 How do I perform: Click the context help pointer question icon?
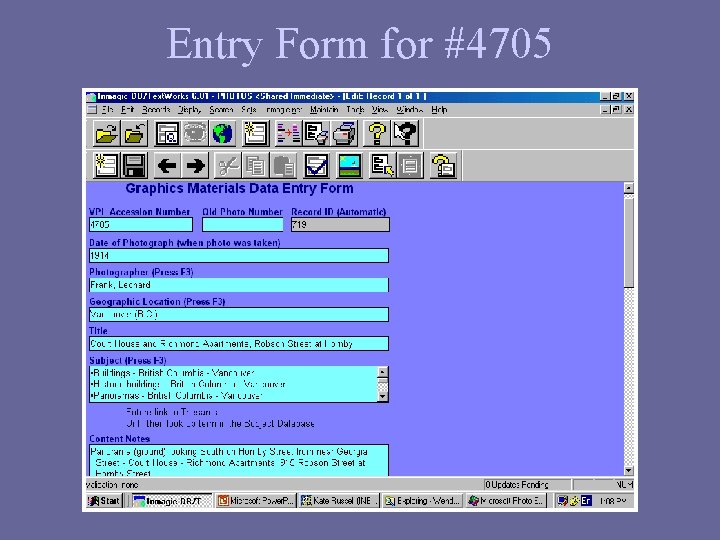click(405, 133)
